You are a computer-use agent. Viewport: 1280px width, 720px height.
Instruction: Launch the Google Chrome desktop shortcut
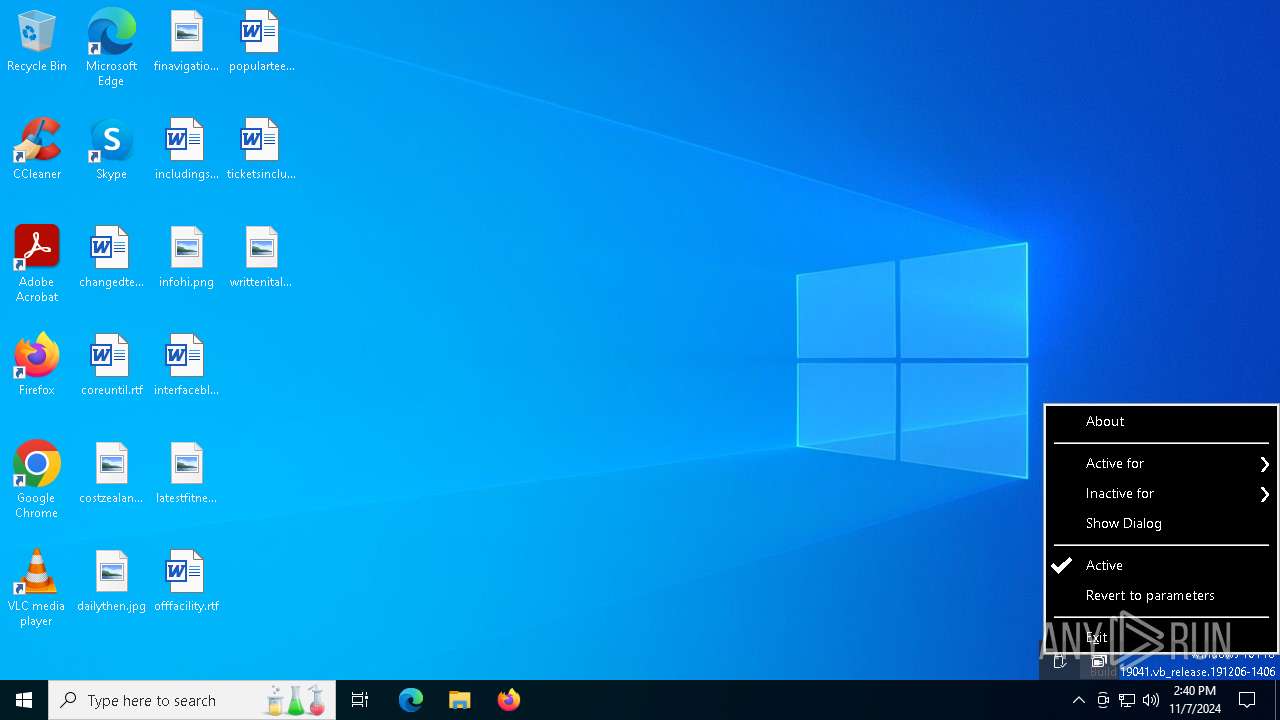point(37,480)
